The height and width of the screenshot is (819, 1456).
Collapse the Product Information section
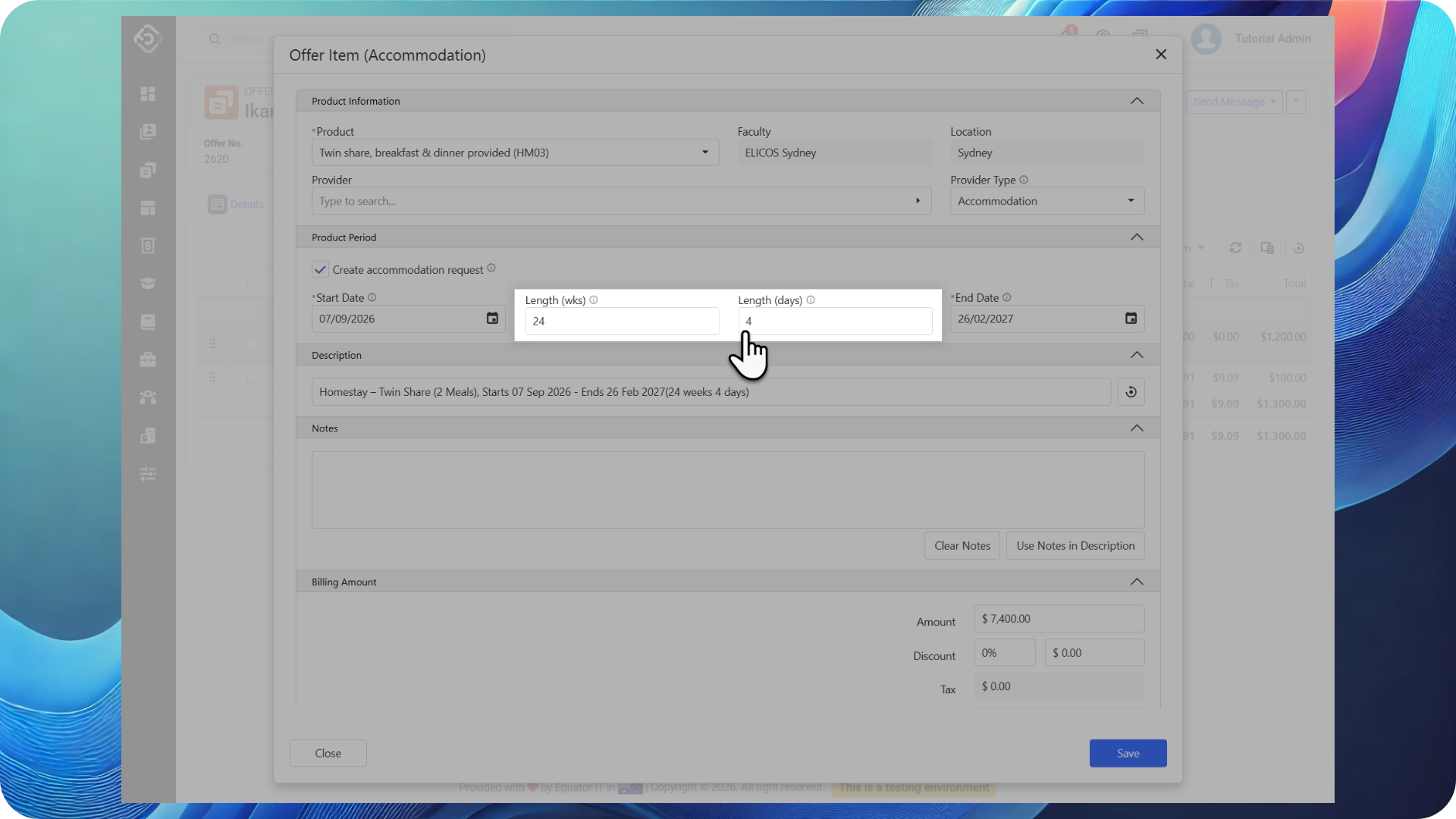1137,101
